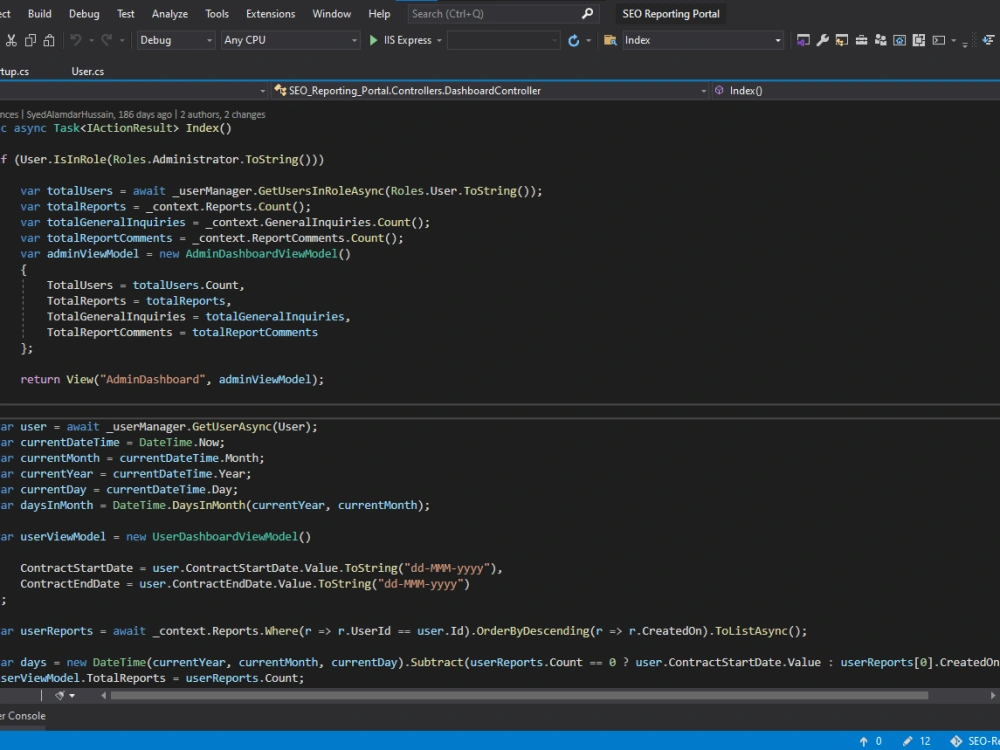
Task: Click the CodeLens author SyedAlamdarHussain link
Action: [70, 115]
